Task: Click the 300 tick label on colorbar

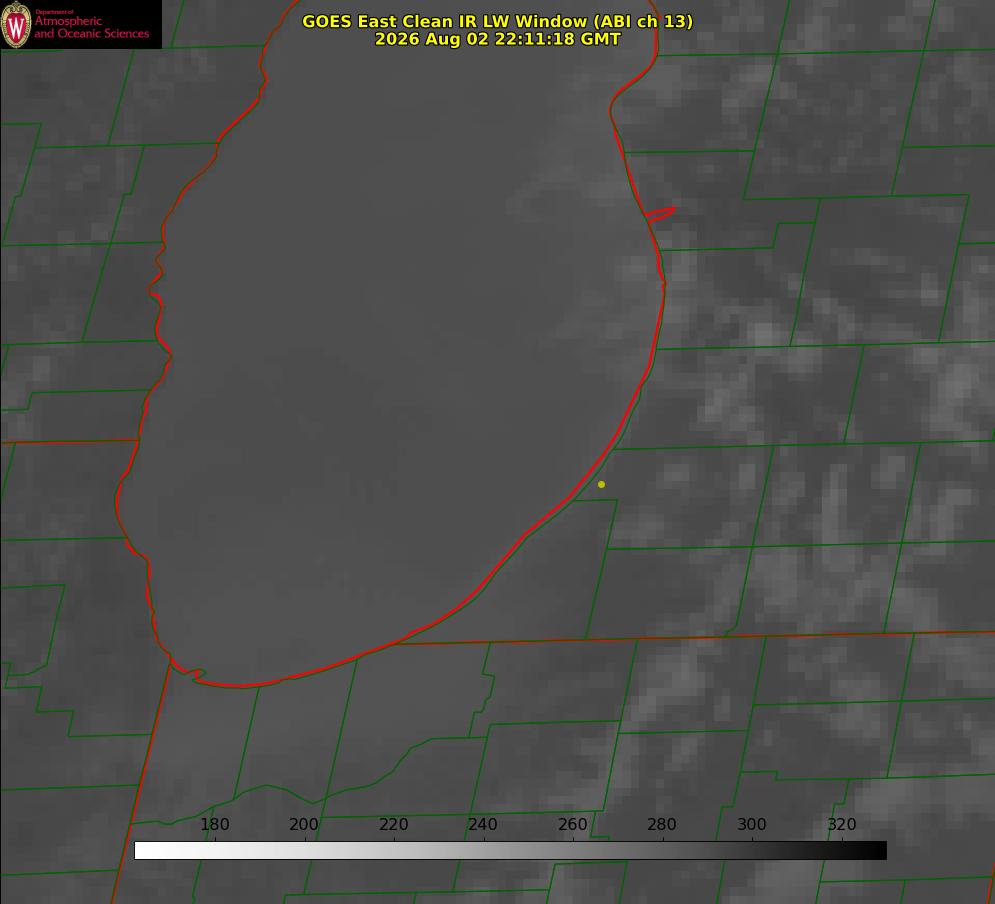Action: click(x=752, y=824)
